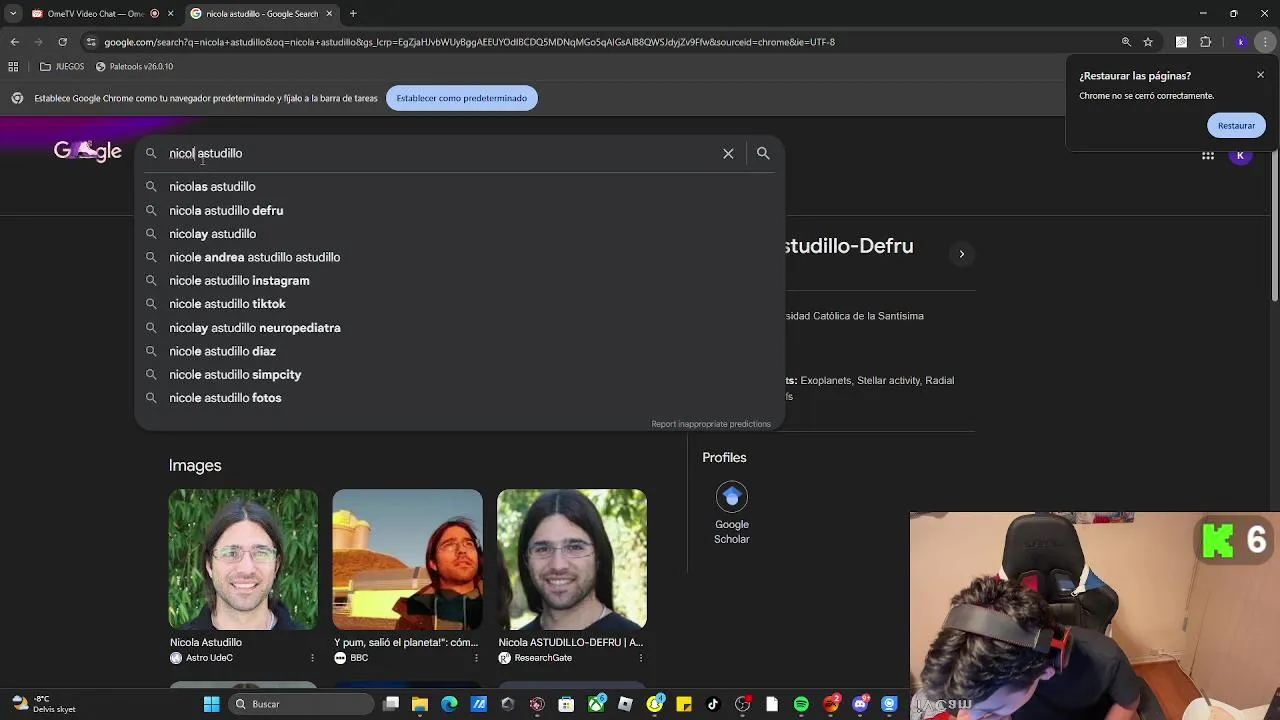Click Report inappropriate predictions link

point(711,424)
